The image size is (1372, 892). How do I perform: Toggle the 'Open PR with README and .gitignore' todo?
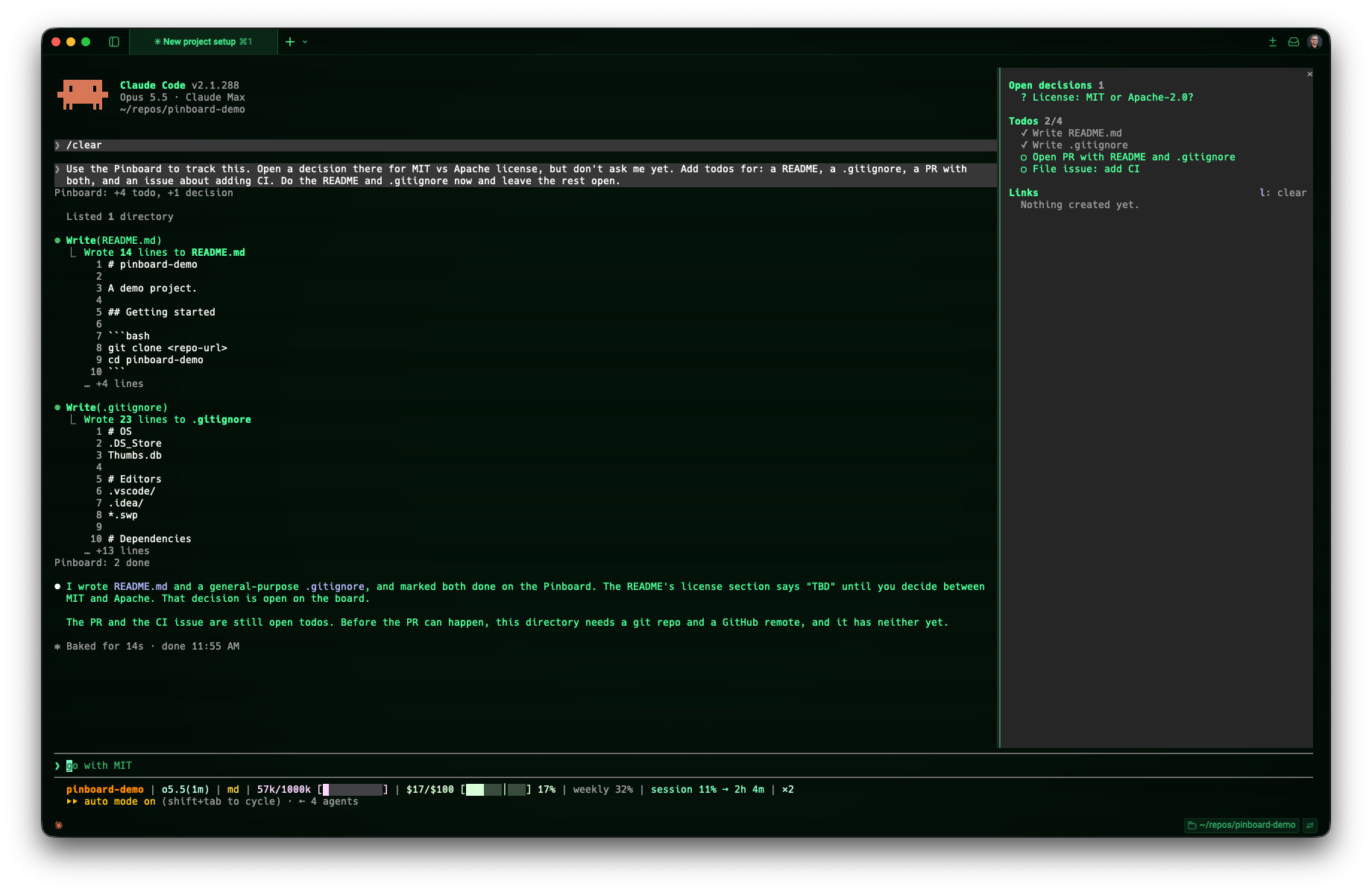(x=1127, y=157)
